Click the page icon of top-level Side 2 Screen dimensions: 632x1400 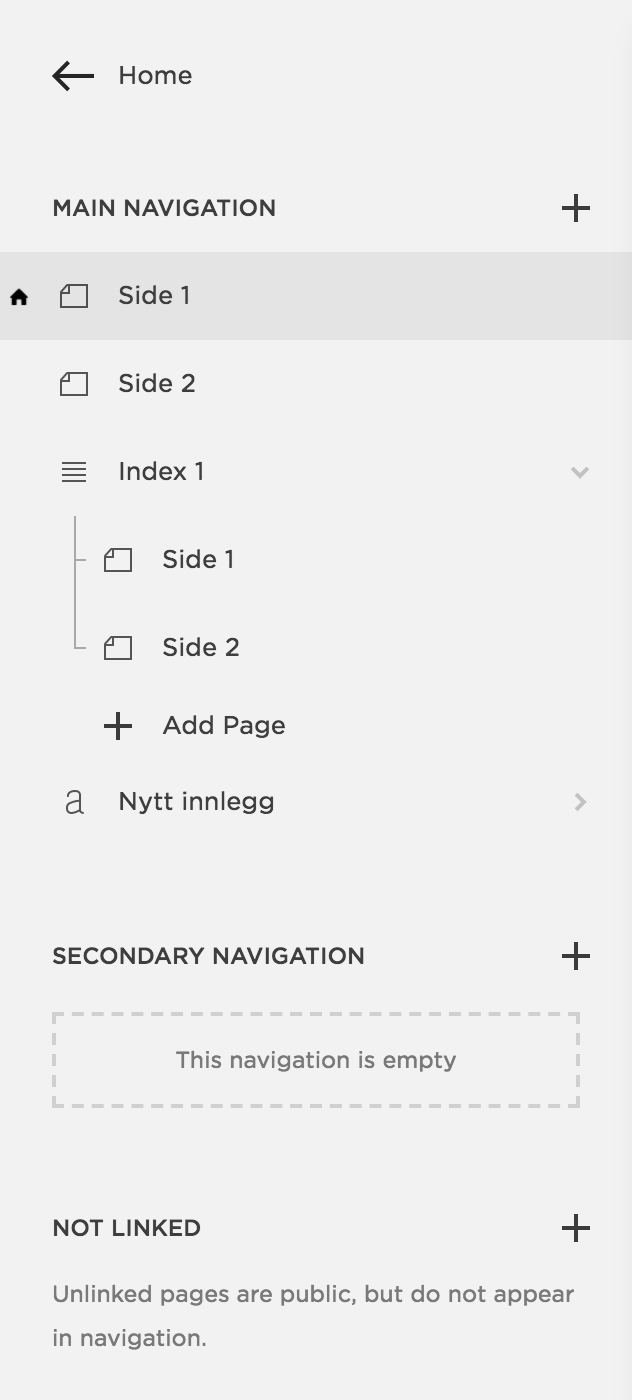(74, 384)
